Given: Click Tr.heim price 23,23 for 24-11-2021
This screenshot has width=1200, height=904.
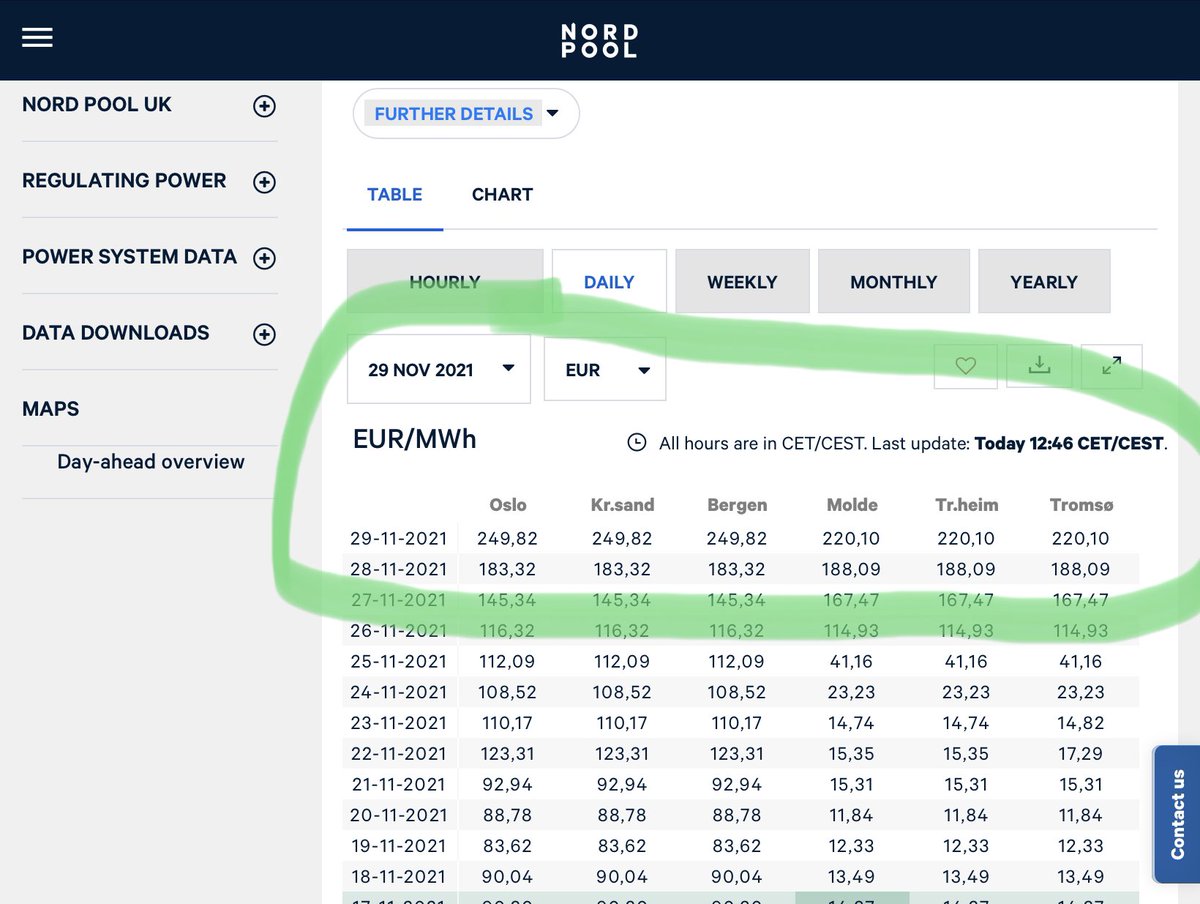Looking at the screenshot, I should click(x=966, y=692).
